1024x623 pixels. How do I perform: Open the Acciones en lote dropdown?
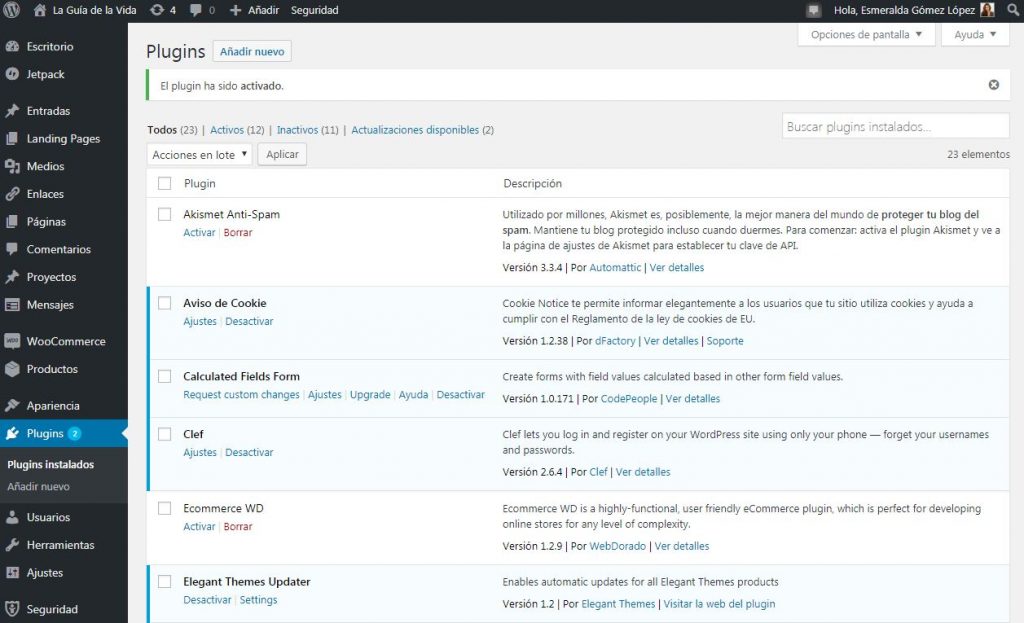(199, 155)
